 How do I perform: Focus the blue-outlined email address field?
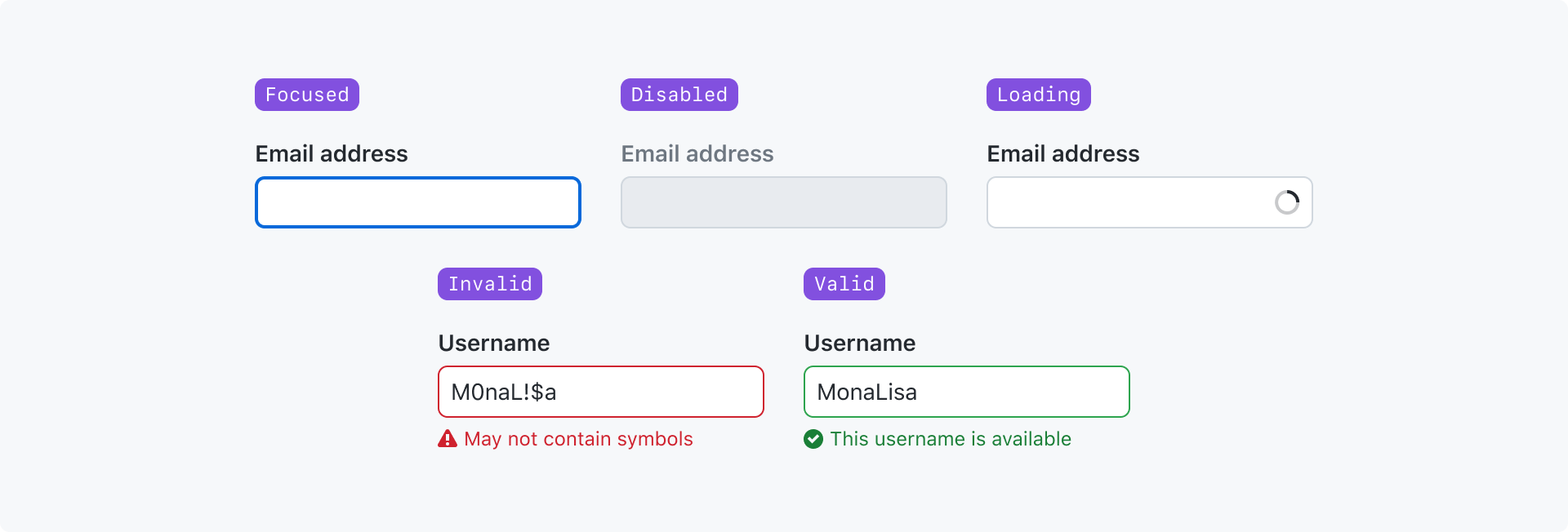pyautogui.click(x=418, y=202)
